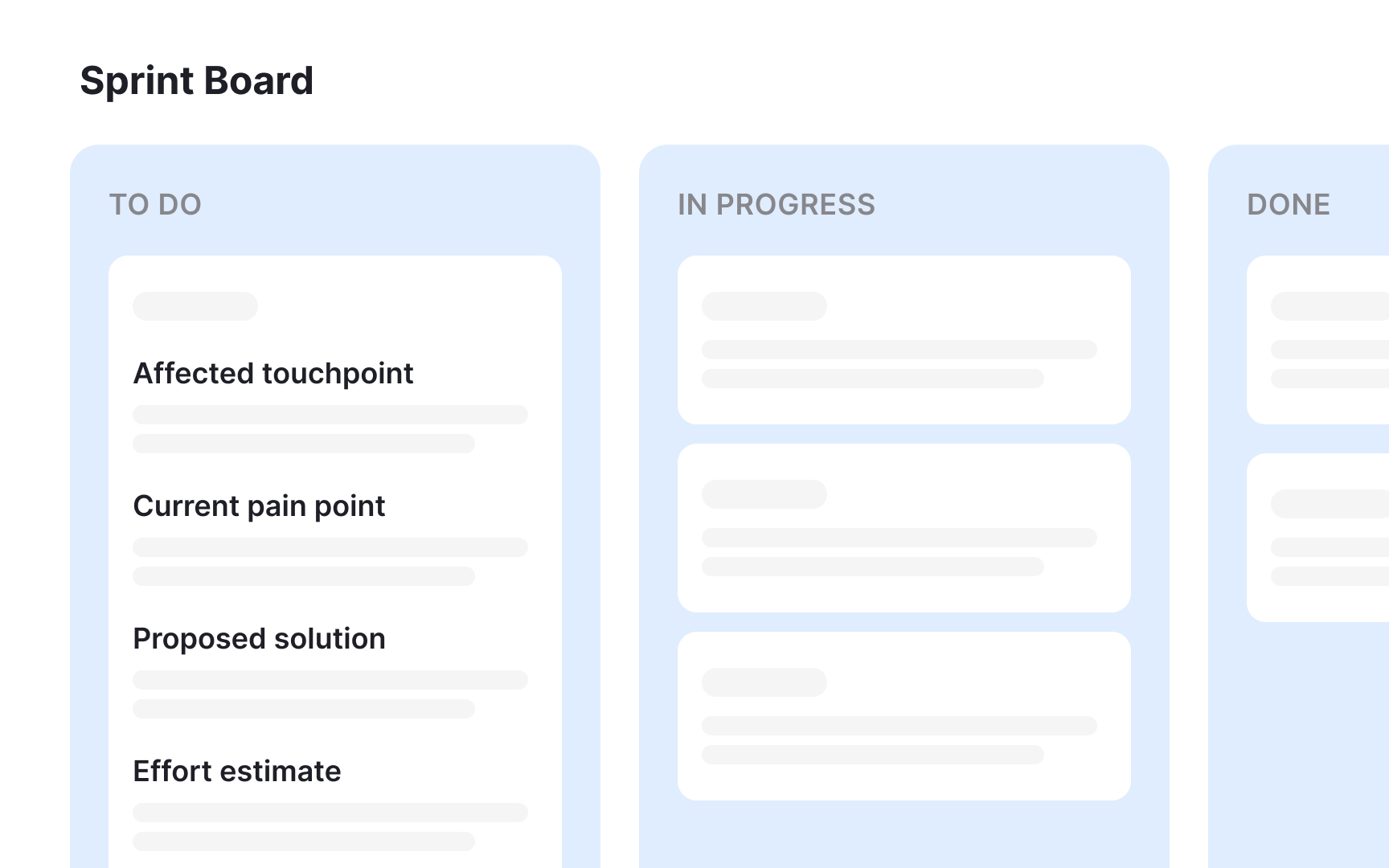
Task: Click the Sprint Board title
Action: coord(197,81)
